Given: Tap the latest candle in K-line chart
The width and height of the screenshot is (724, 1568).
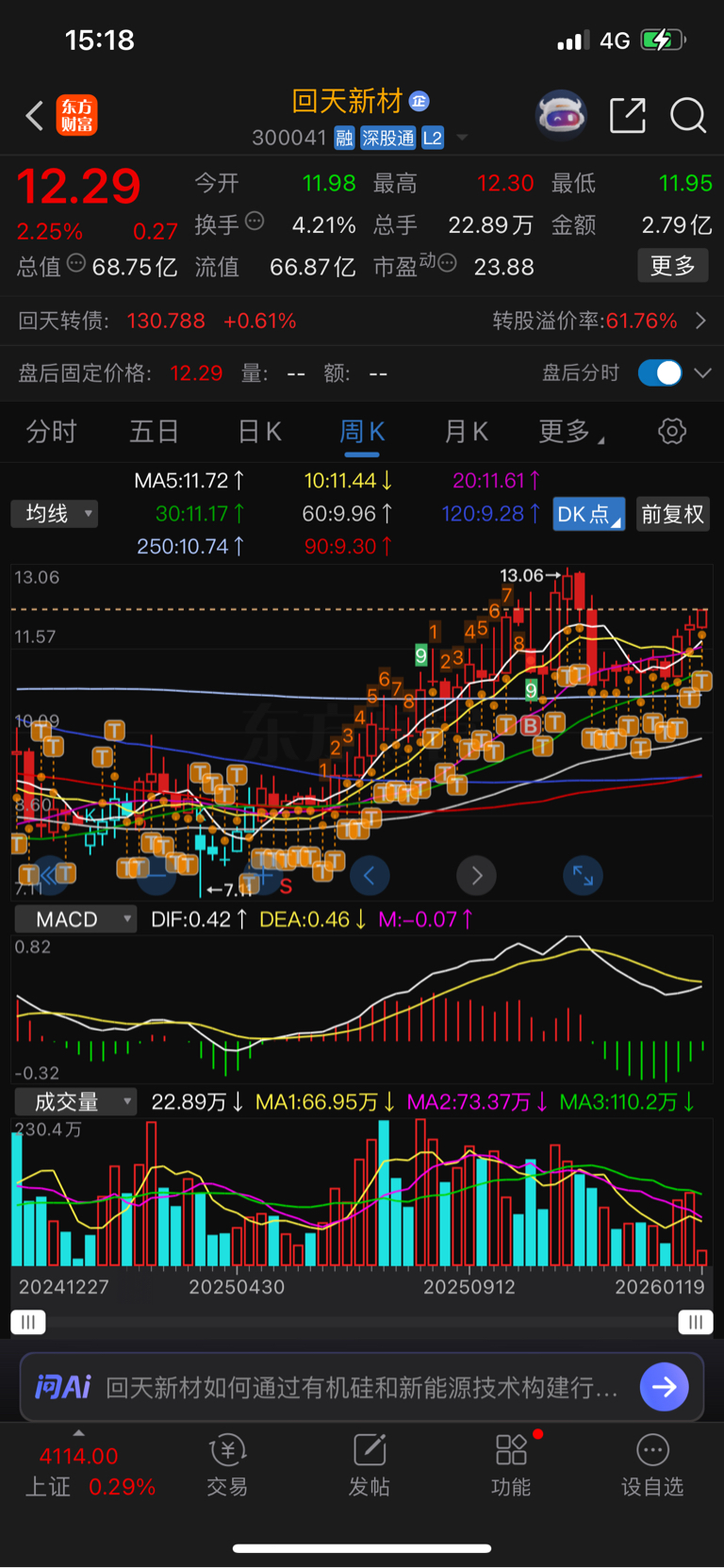Looking at the screenshot, I should point(701,619).
